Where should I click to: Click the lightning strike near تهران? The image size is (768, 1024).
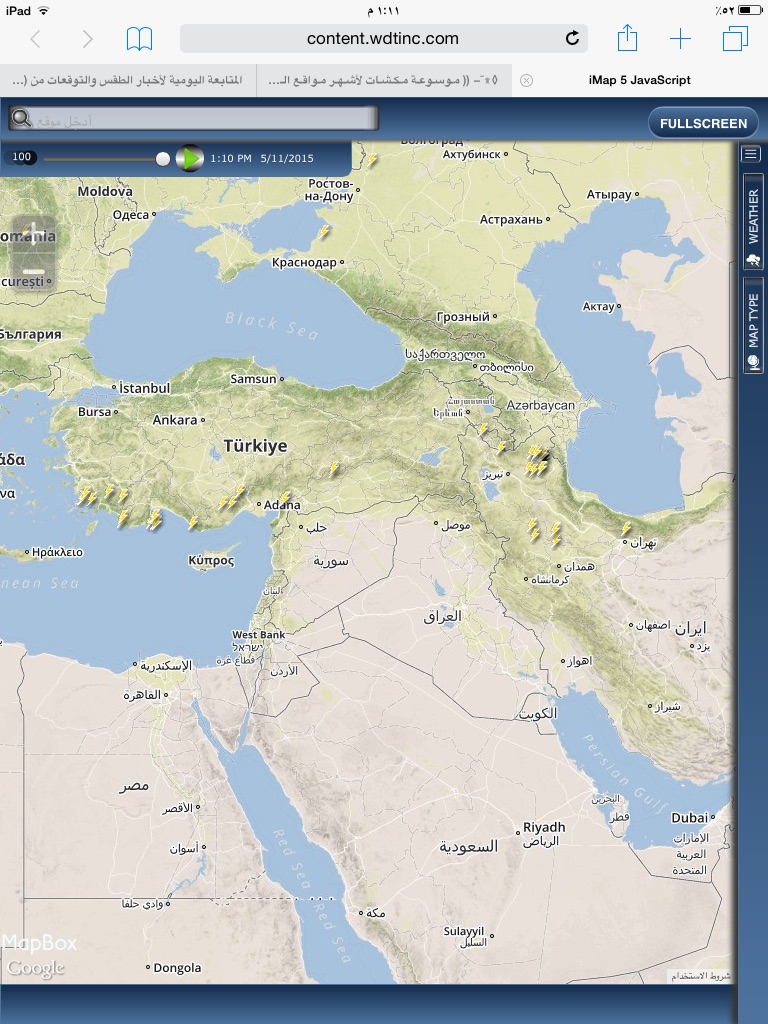[626, 529]
